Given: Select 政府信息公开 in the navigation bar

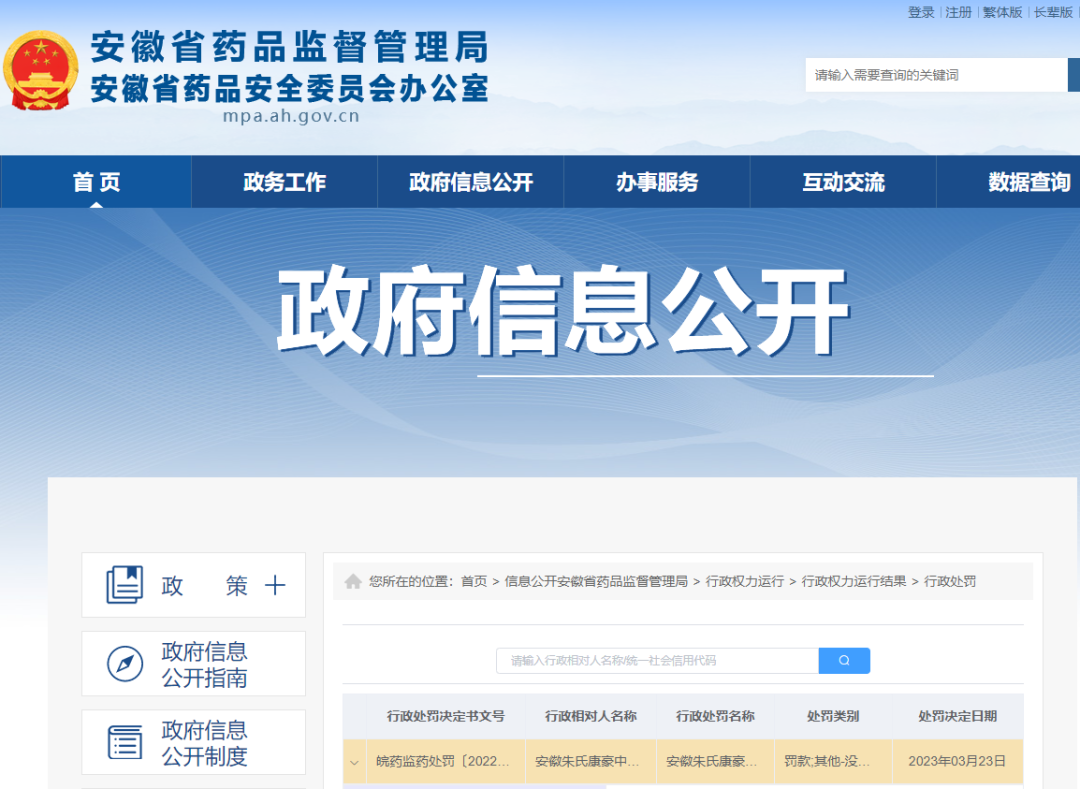Looking at the screenshot, I should (x=471, y=182).
